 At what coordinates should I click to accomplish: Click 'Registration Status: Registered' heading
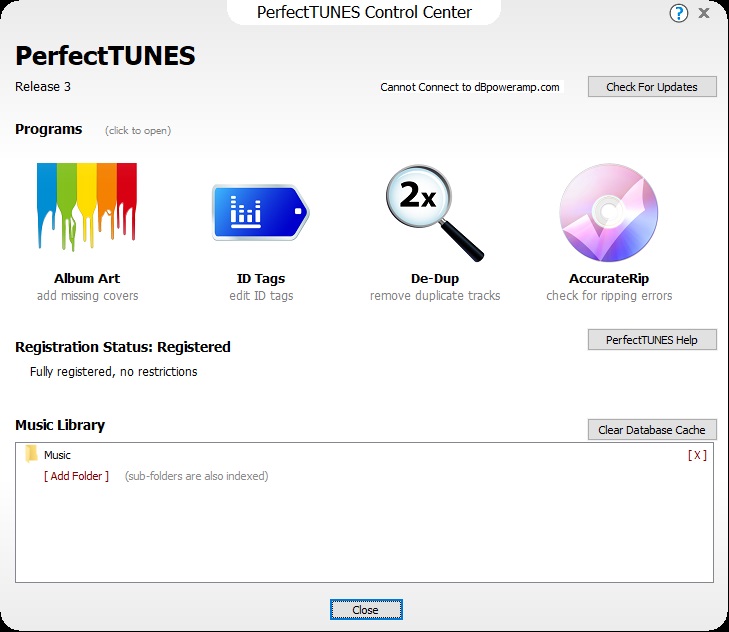coord(123,347)
